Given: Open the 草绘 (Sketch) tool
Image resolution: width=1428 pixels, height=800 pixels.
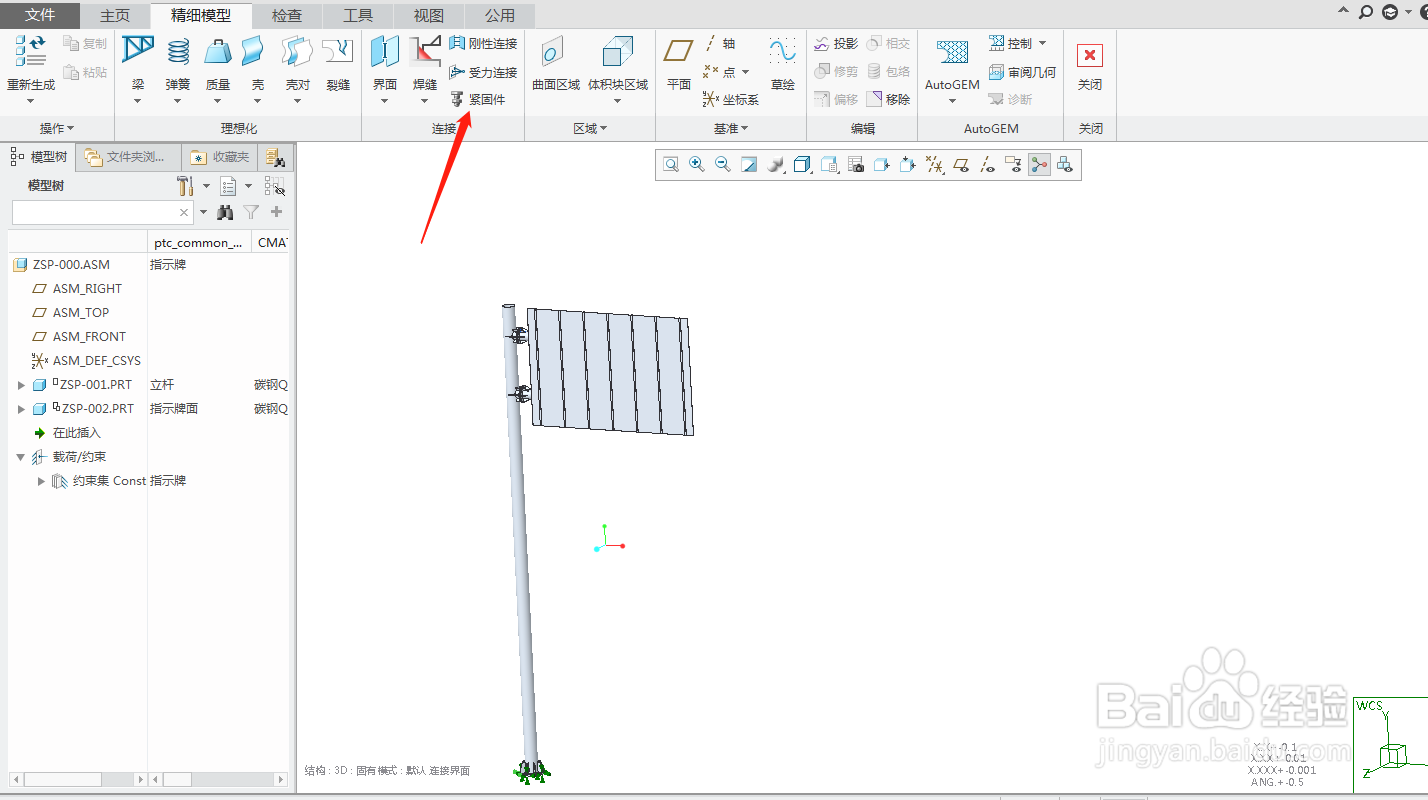Looking at the screenshot, I should coord(783,63).
